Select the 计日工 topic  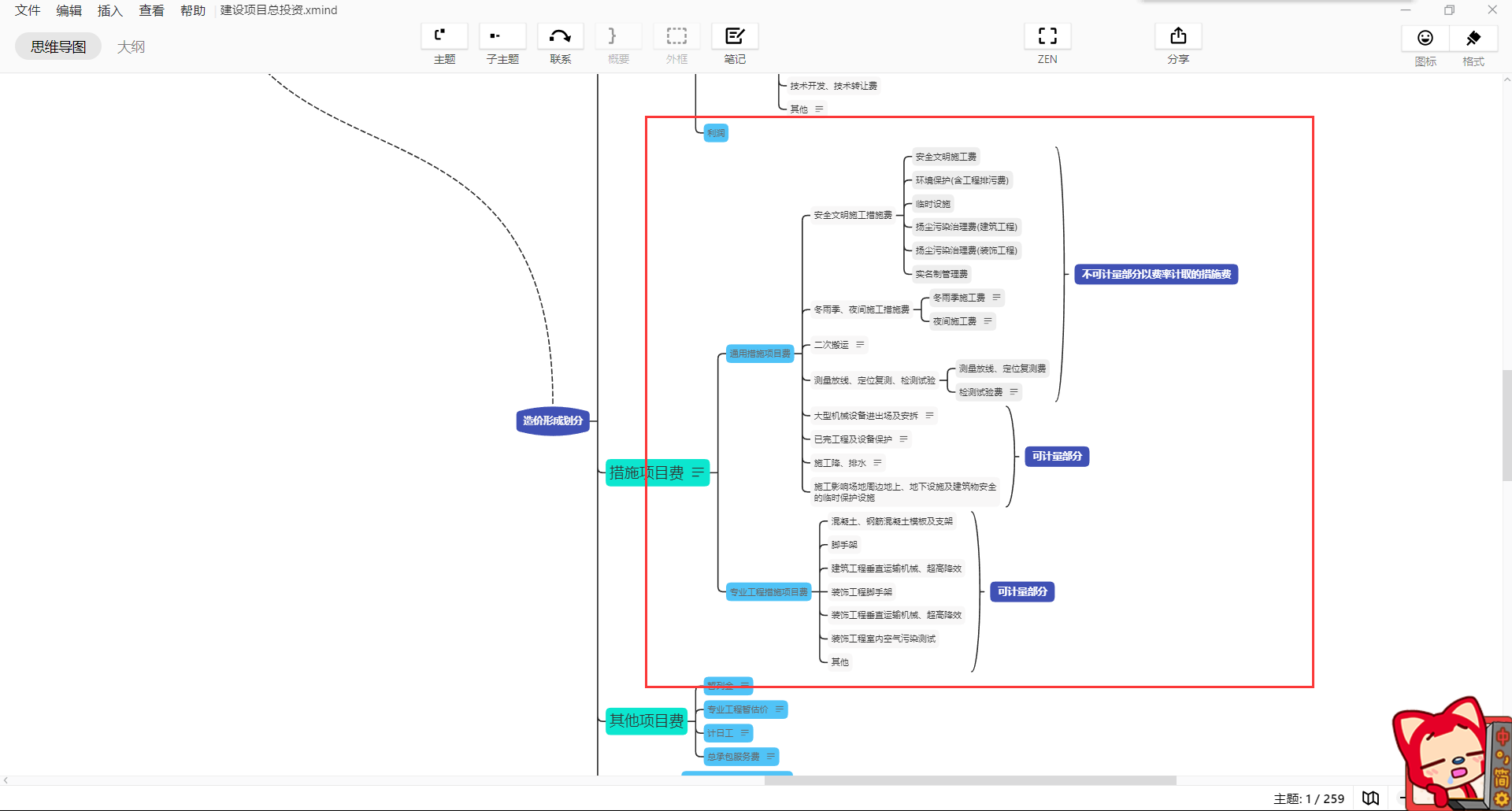(x=728, y=733)
